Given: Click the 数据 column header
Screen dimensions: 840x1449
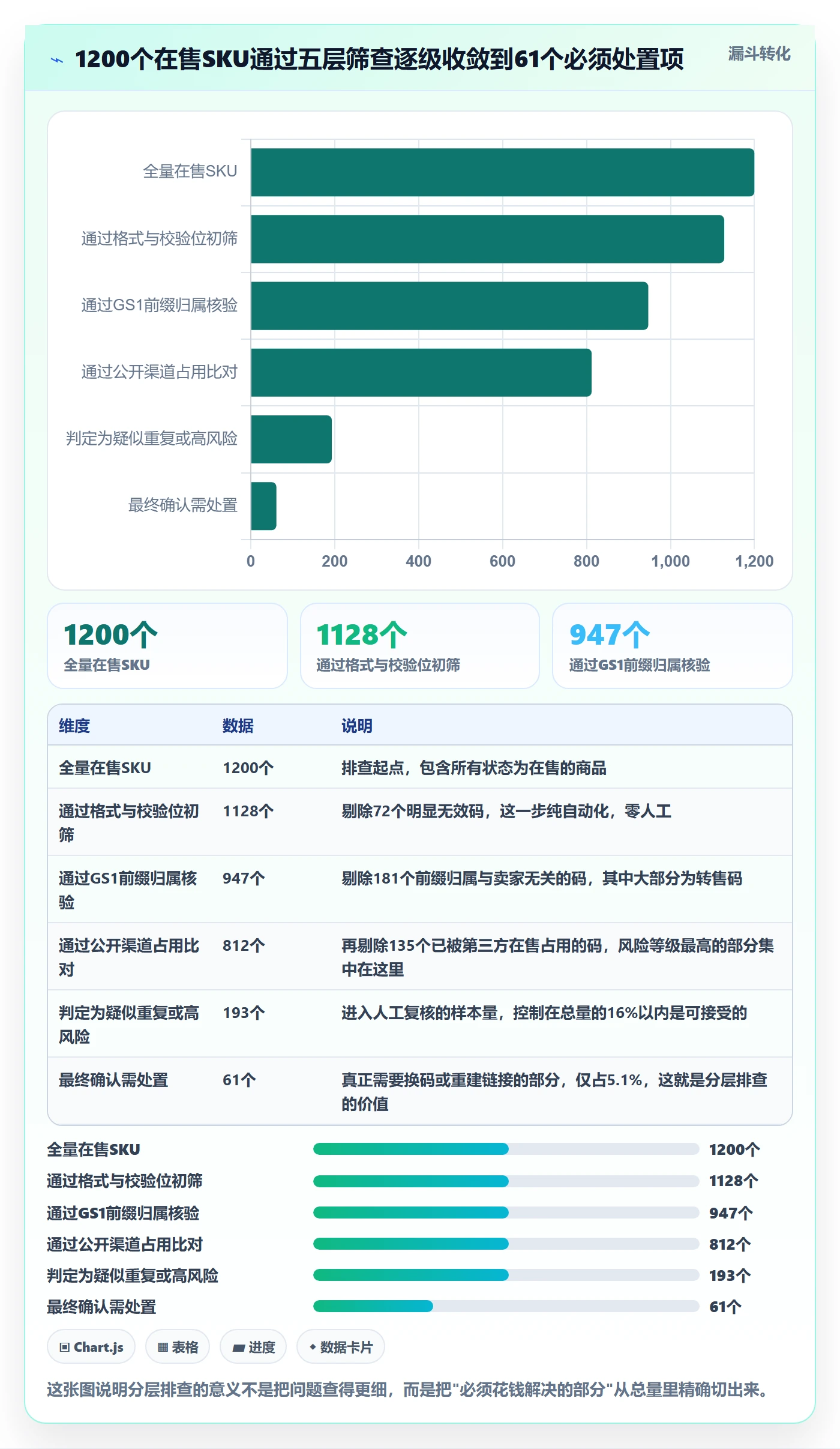Looking at the screenshot, I should pyautogui.click(x=238, y=726).
